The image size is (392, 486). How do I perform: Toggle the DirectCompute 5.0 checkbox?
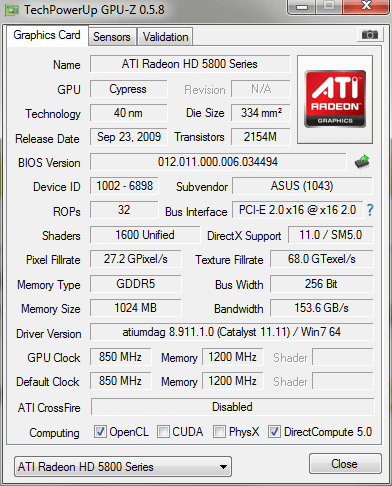click(x=274, y=432)
